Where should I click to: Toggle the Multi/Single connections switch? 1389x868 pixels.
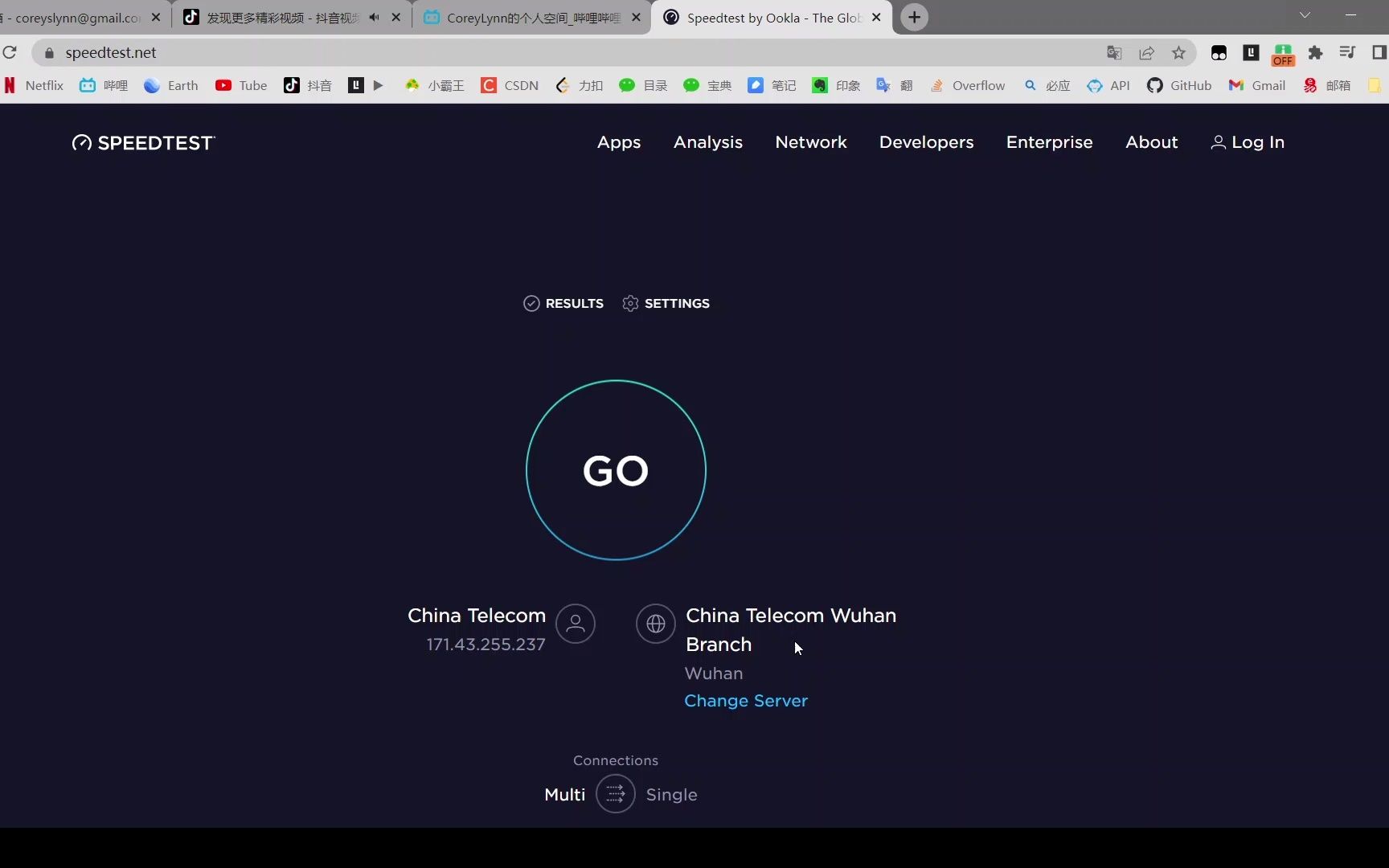coord(616,794)
